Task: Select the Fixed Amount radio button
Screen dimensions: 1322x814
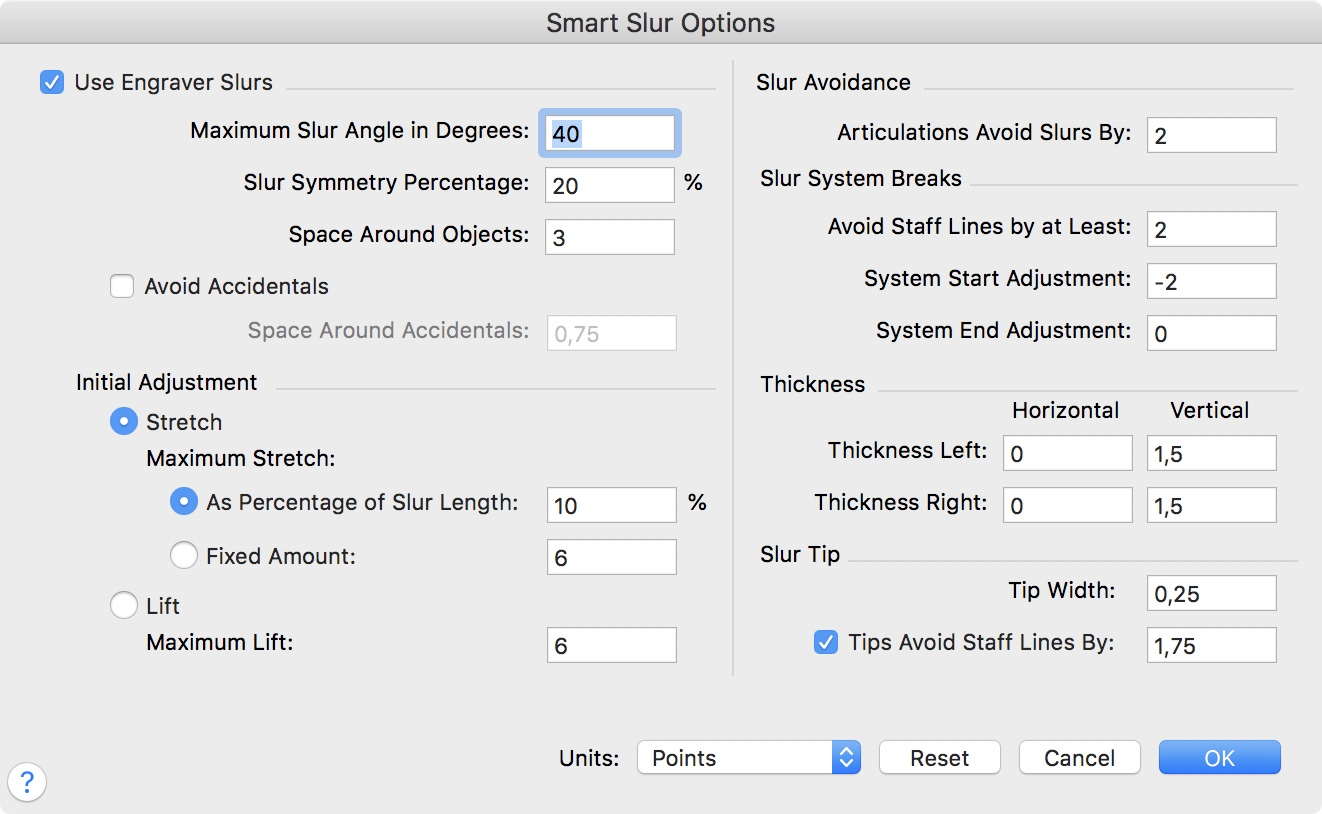Action: coord(184,556)
